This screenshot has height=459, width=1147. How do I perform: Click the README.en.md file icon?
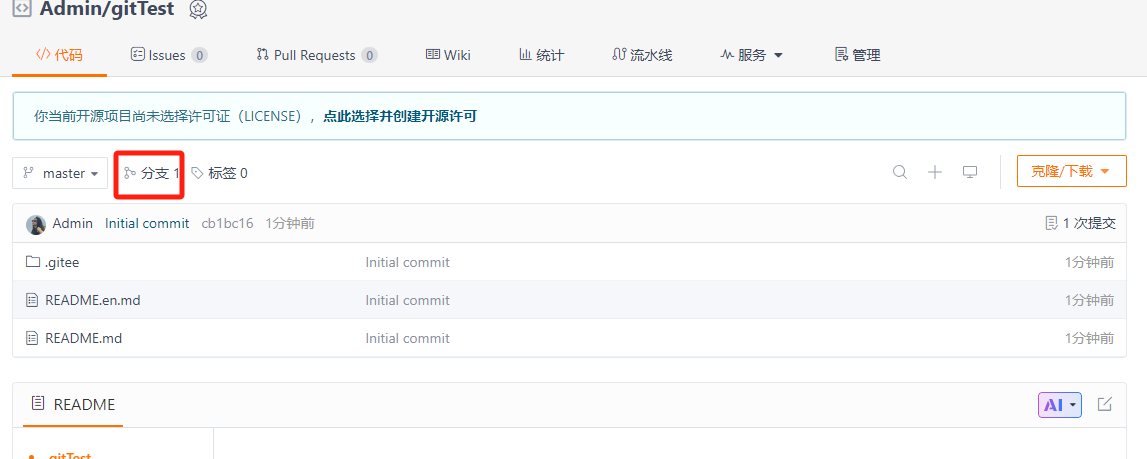coord(31,300)
